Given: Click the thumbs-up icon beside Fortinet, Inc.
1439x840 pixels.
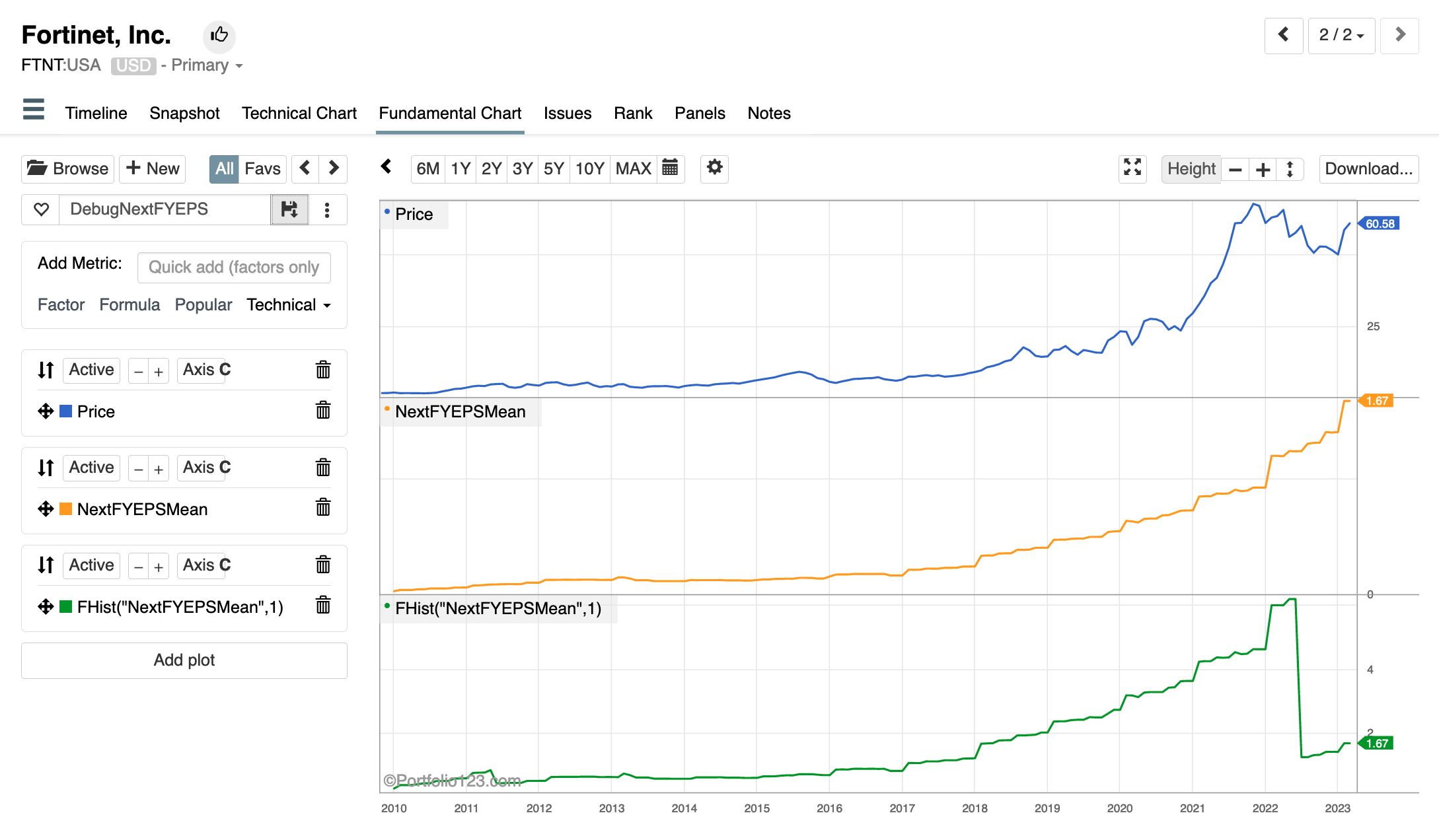Looking at the screenshot, I should [219, 35].
